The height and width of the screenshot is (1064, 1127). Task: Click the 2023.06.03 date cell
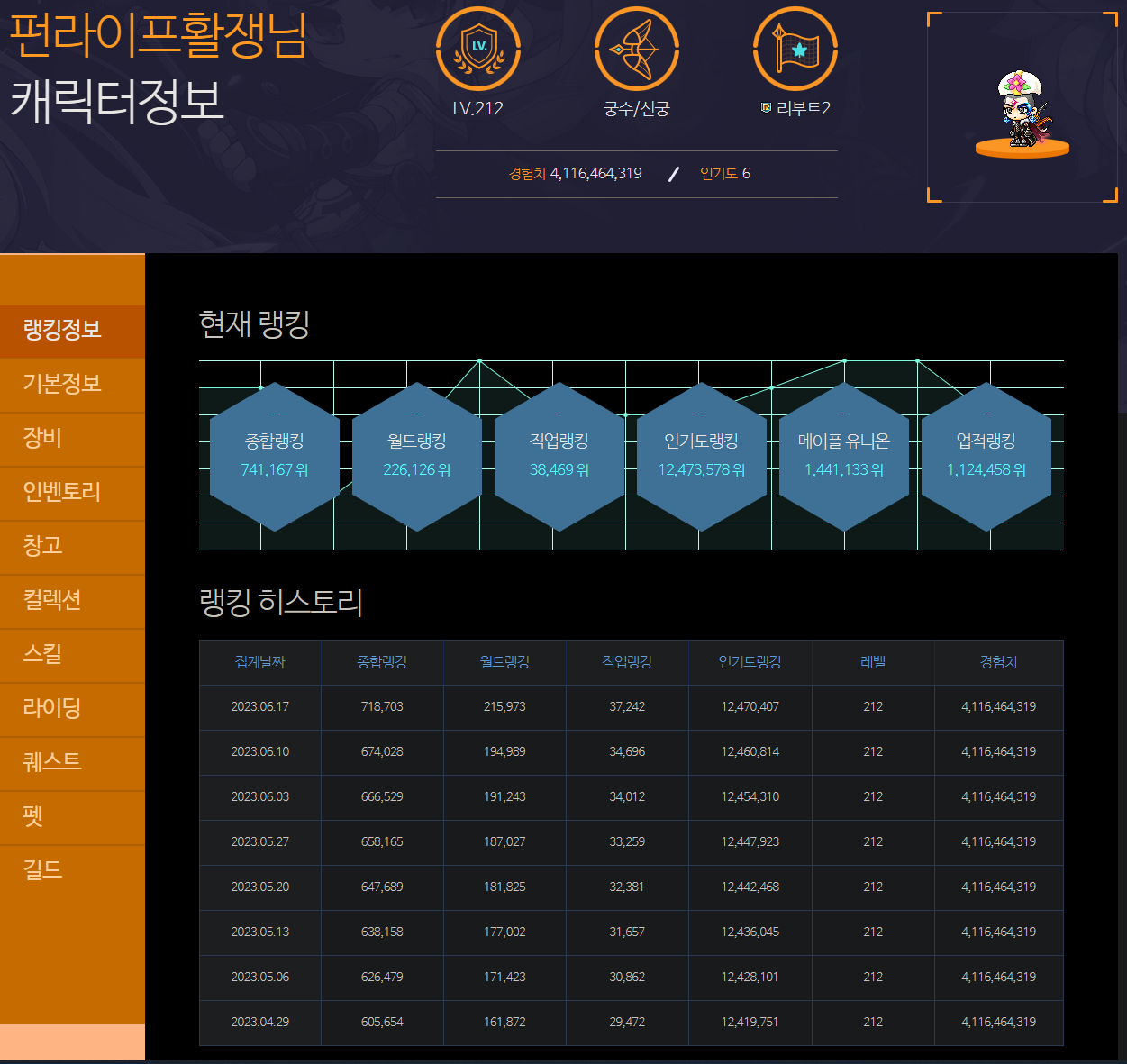[x=260, y=797]
